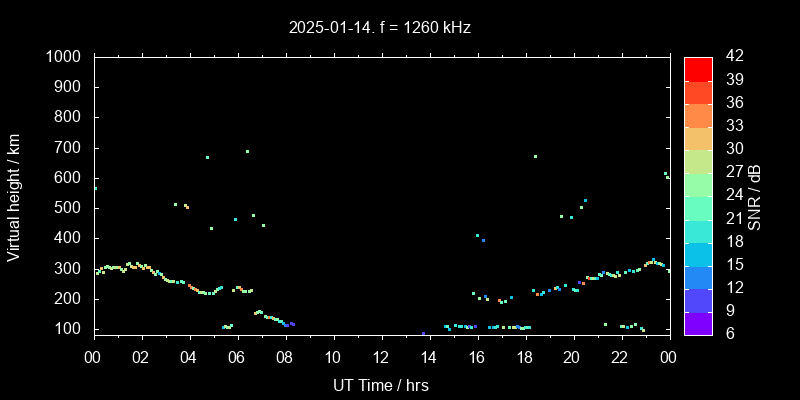Select the light green 24–27 dB colorbar segment
Viewport: 800px width, 400px height.
[698, 184]
